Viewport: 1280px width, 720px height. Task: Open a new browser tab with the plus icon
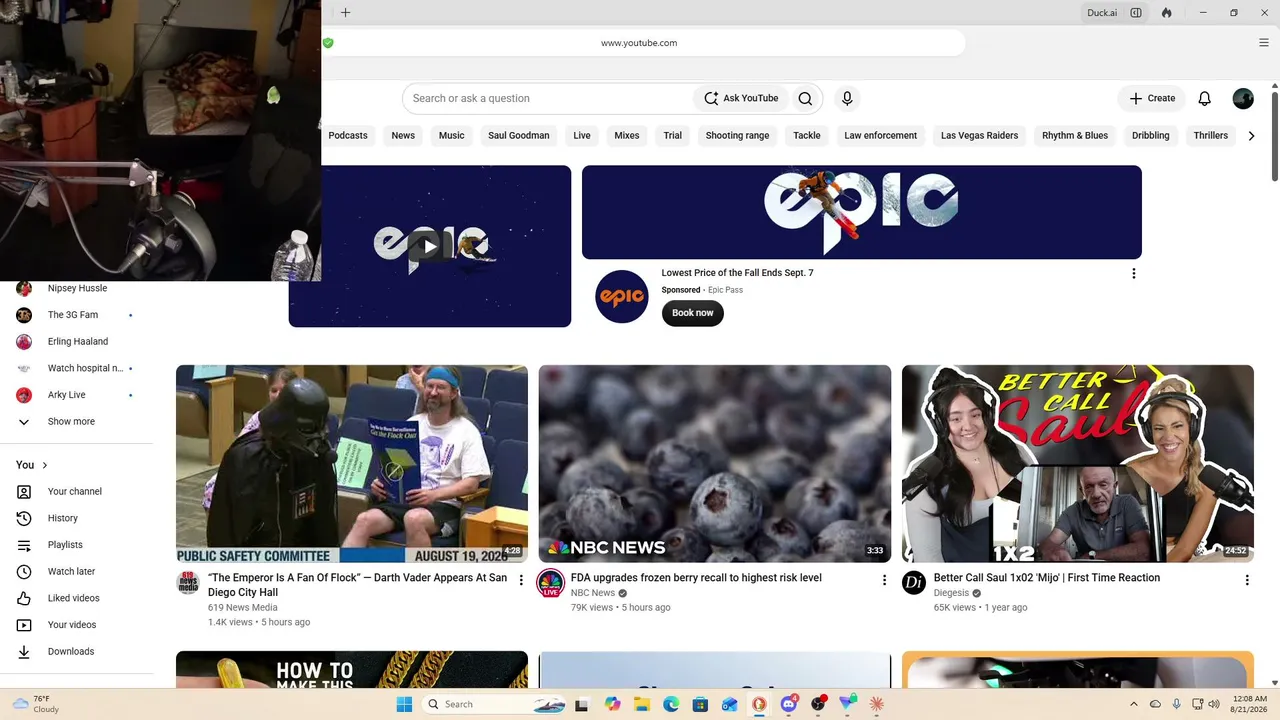[x=345, y=13]
